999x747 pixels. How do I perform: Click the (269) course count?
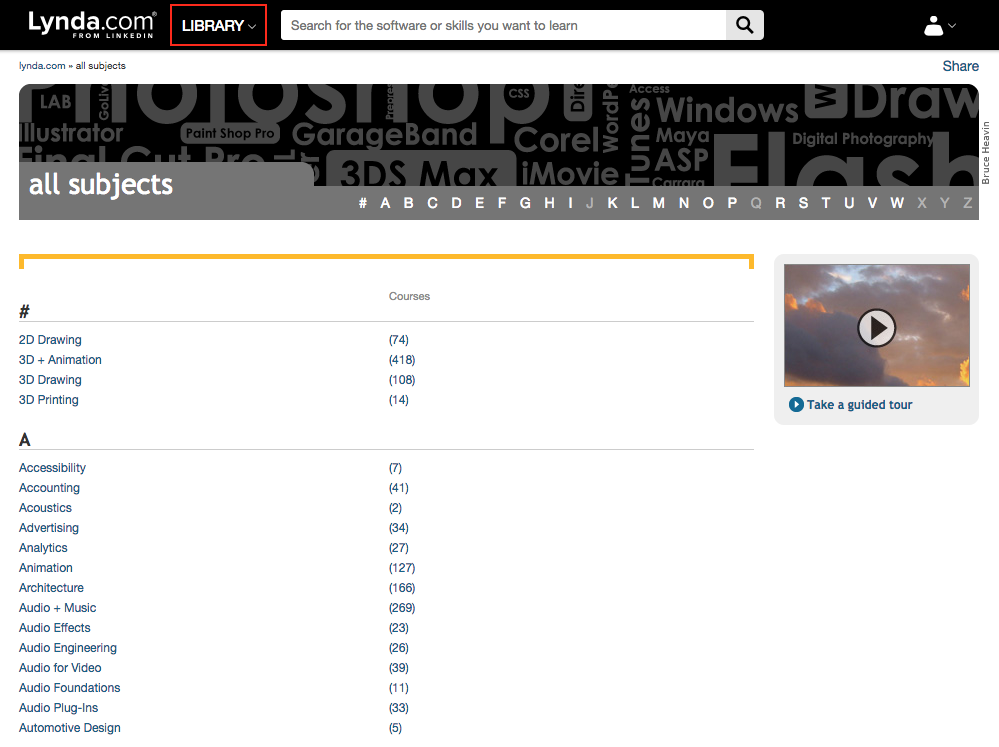coord(402,607)
